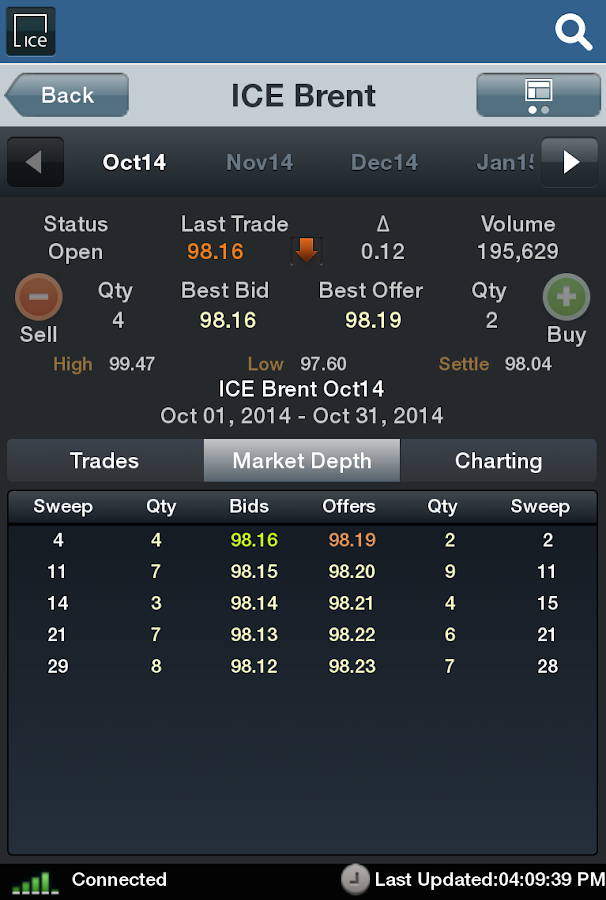Open the Charting tab
The image size is (606, 900).
coord(498,461)
